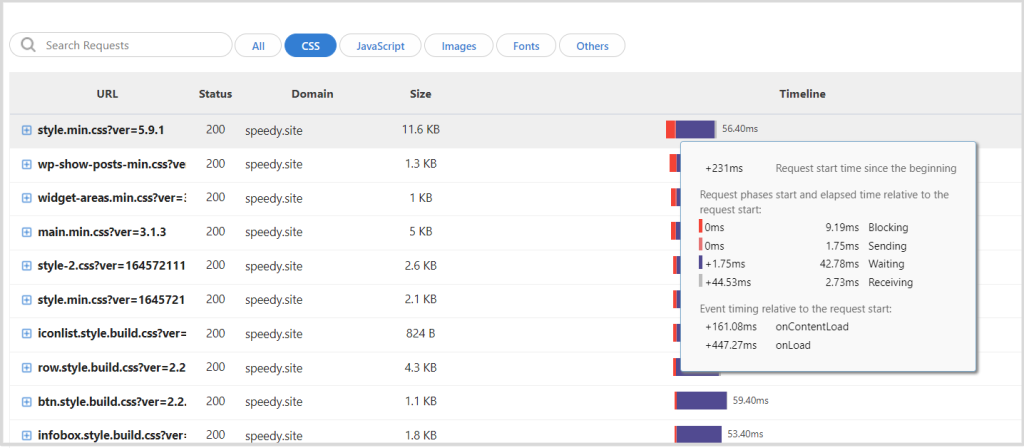Switch to the JavaScript filter
The image size is (1024, 448).
[380, 46]
